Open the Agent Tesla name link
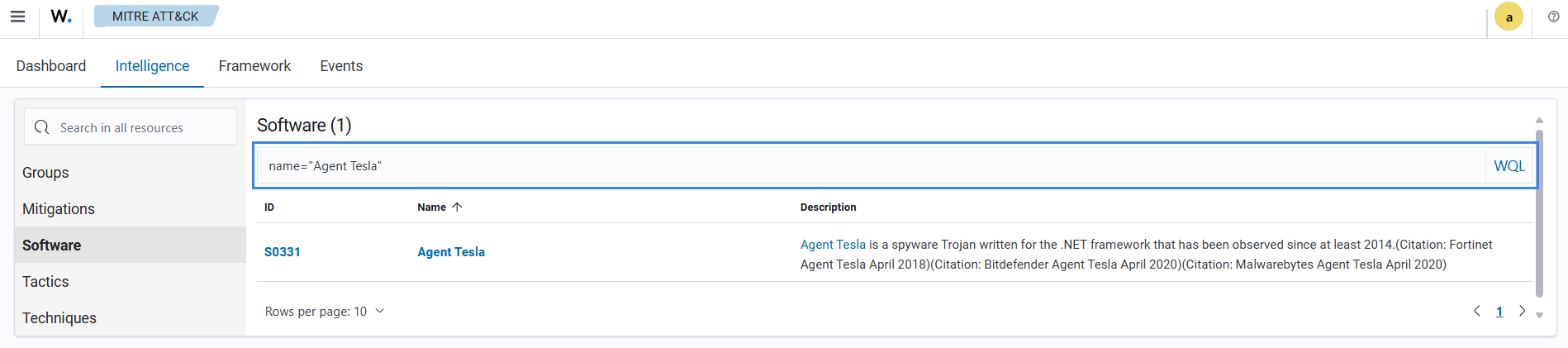 (x=451, y=252)
